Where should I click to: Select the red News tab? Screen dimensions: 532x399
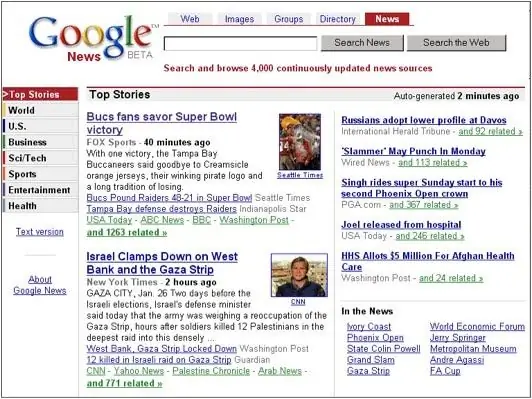(387, 19)
